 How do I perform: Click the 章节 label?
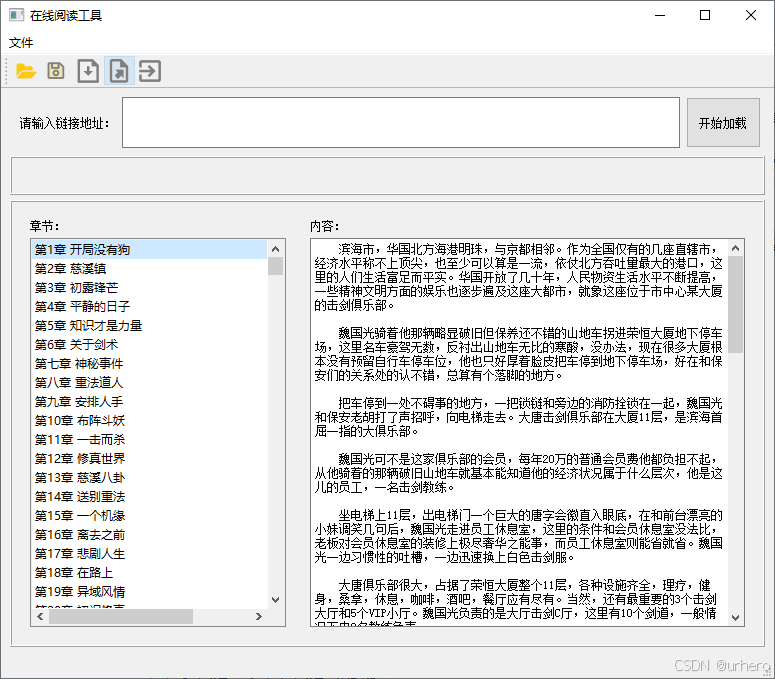[x=44, y=226]
